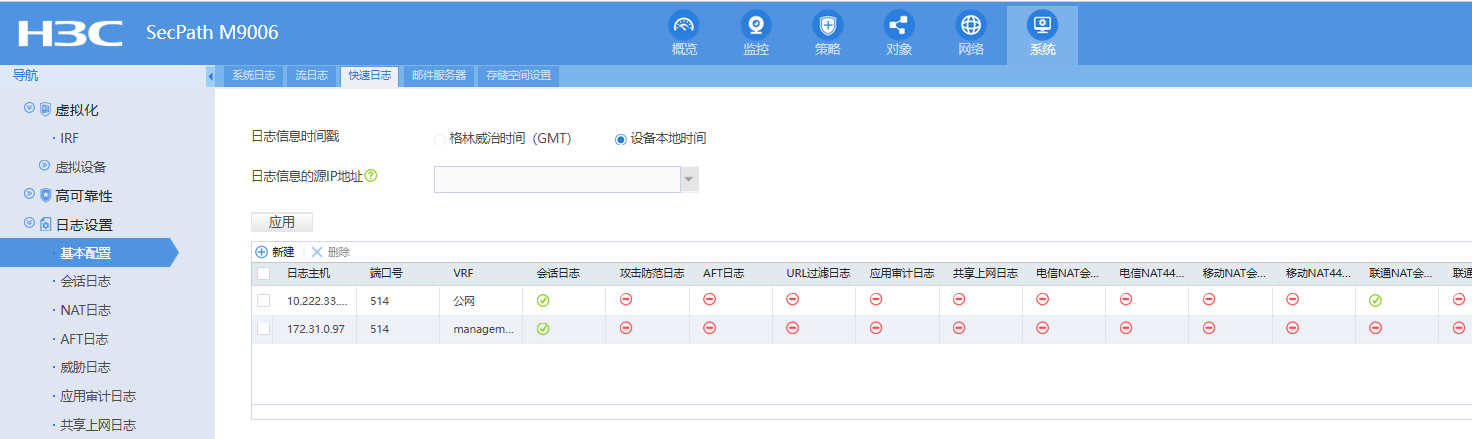Open the 策略 policy shield icon

[827, 25]
